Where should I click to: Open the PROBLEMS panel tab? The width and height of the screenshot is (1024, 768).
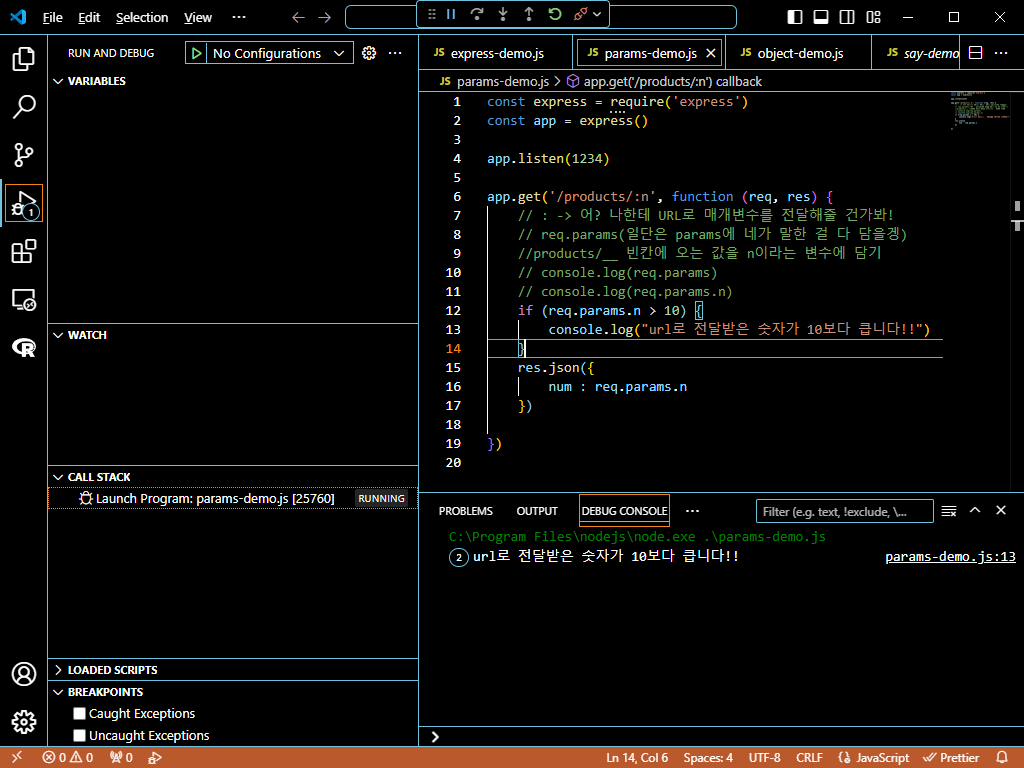(466, 511)
